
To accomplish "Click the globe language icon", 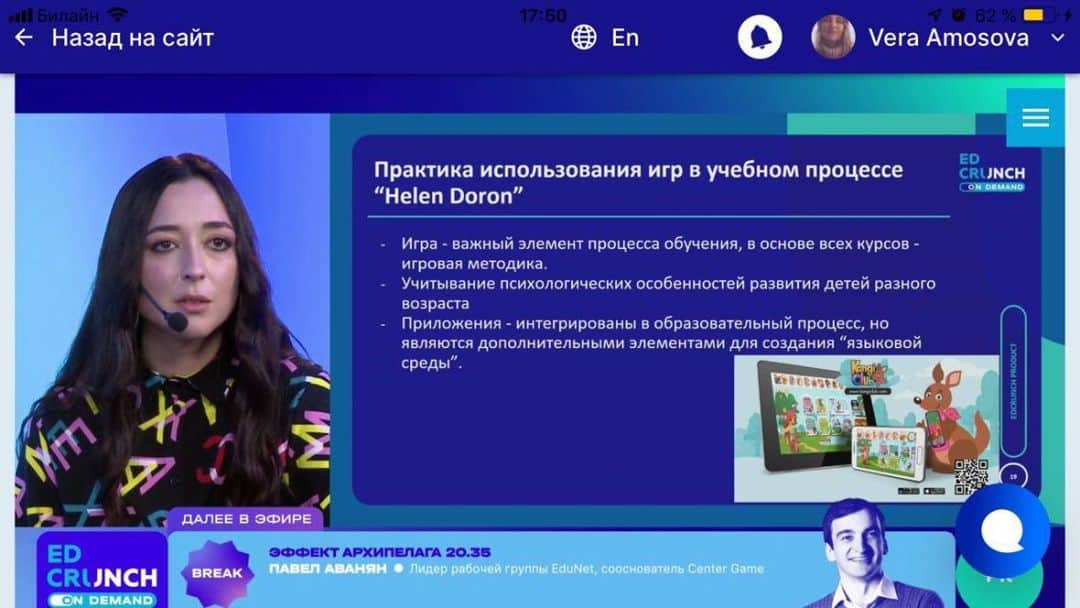I will 583,37.
